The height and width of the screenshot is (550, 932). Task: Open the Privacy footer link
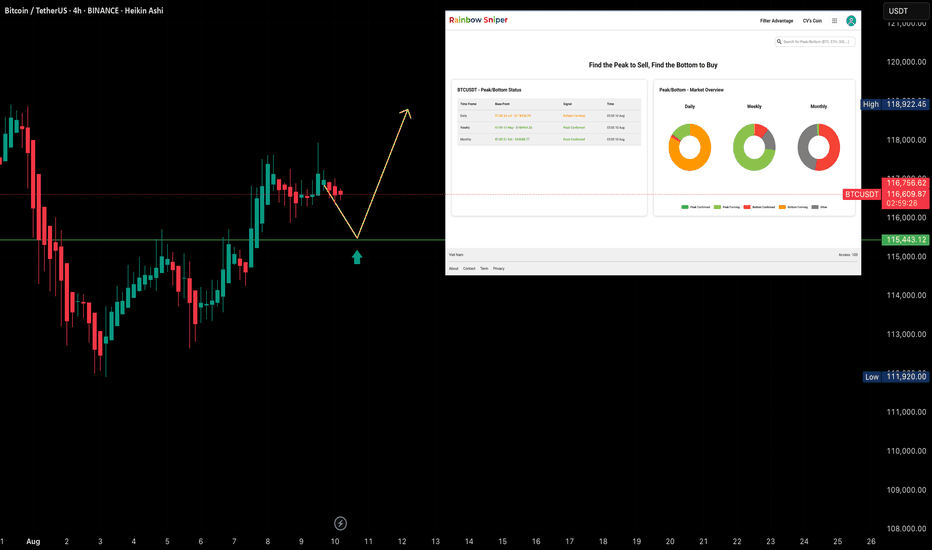click(x=499, y=269)
